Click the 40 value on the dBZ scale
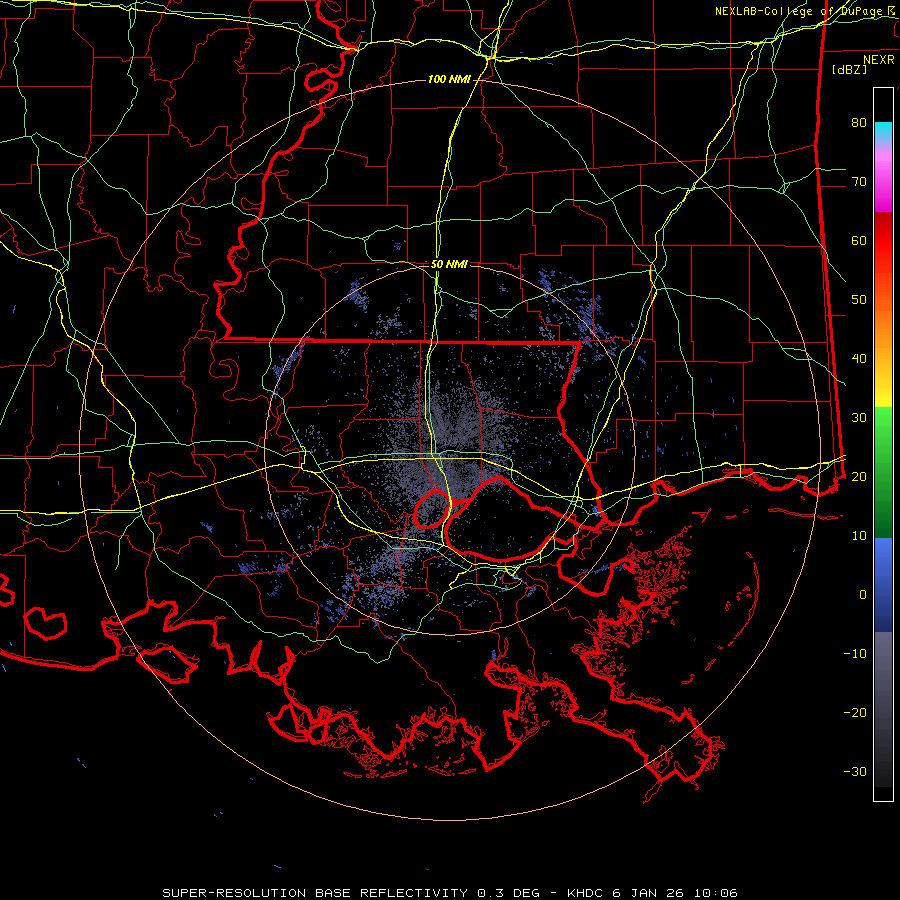The image size is (900, 900). pos(859,359)
